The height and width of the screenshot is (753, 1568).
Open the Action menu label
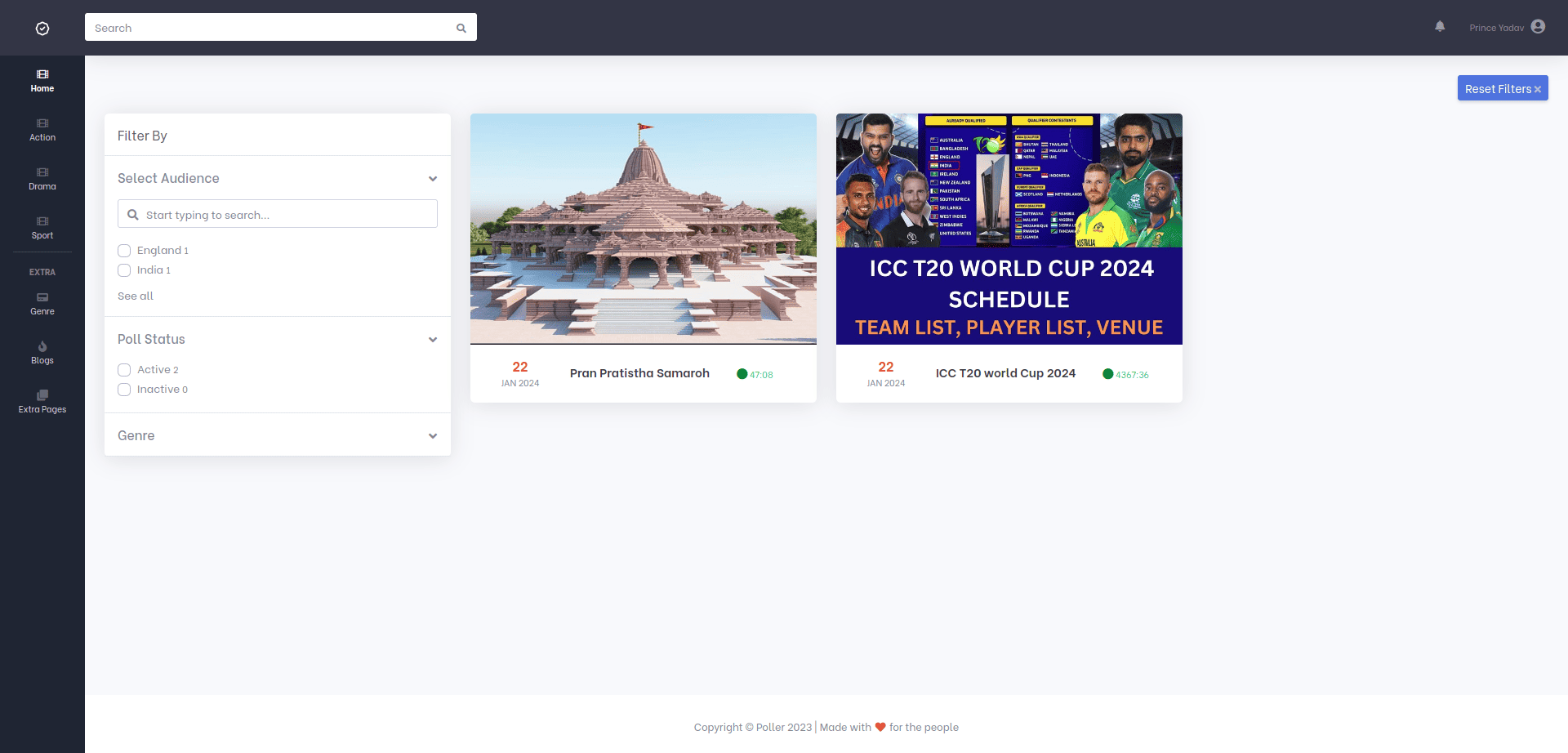click(x=42, y=137)
